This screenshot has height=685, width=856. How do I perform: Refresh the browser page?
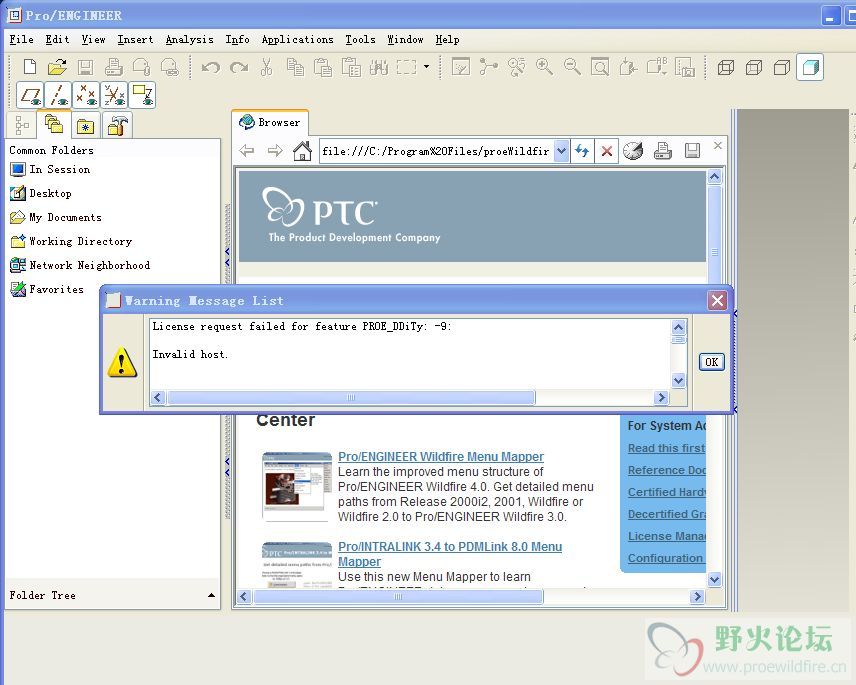click(582, 151)
